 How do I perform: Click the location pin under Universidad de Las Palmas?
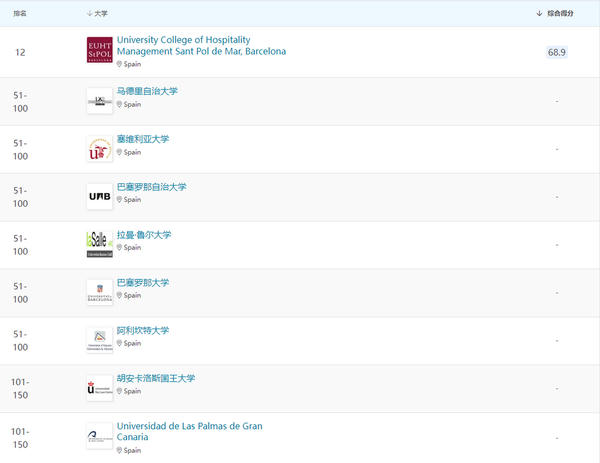click(119, 450)
